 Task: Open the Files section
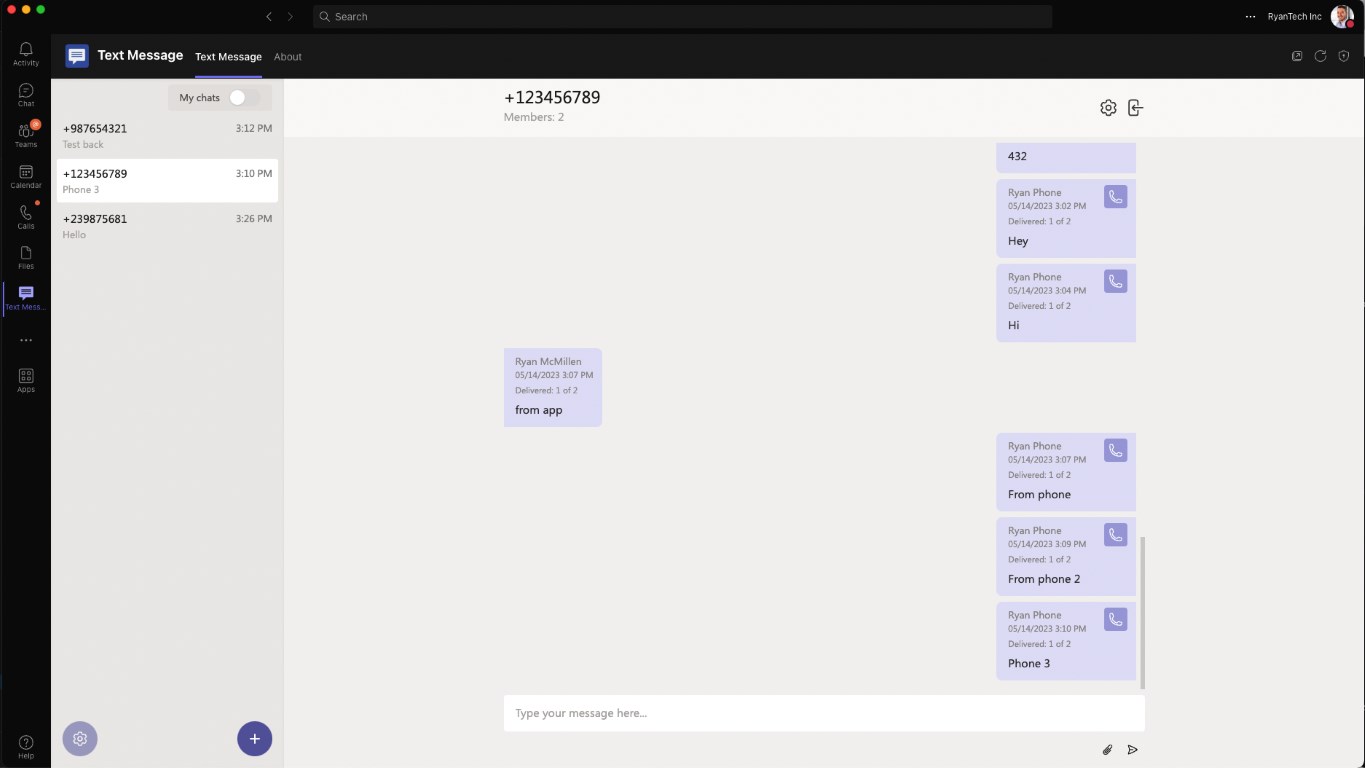tap(26, 258)
